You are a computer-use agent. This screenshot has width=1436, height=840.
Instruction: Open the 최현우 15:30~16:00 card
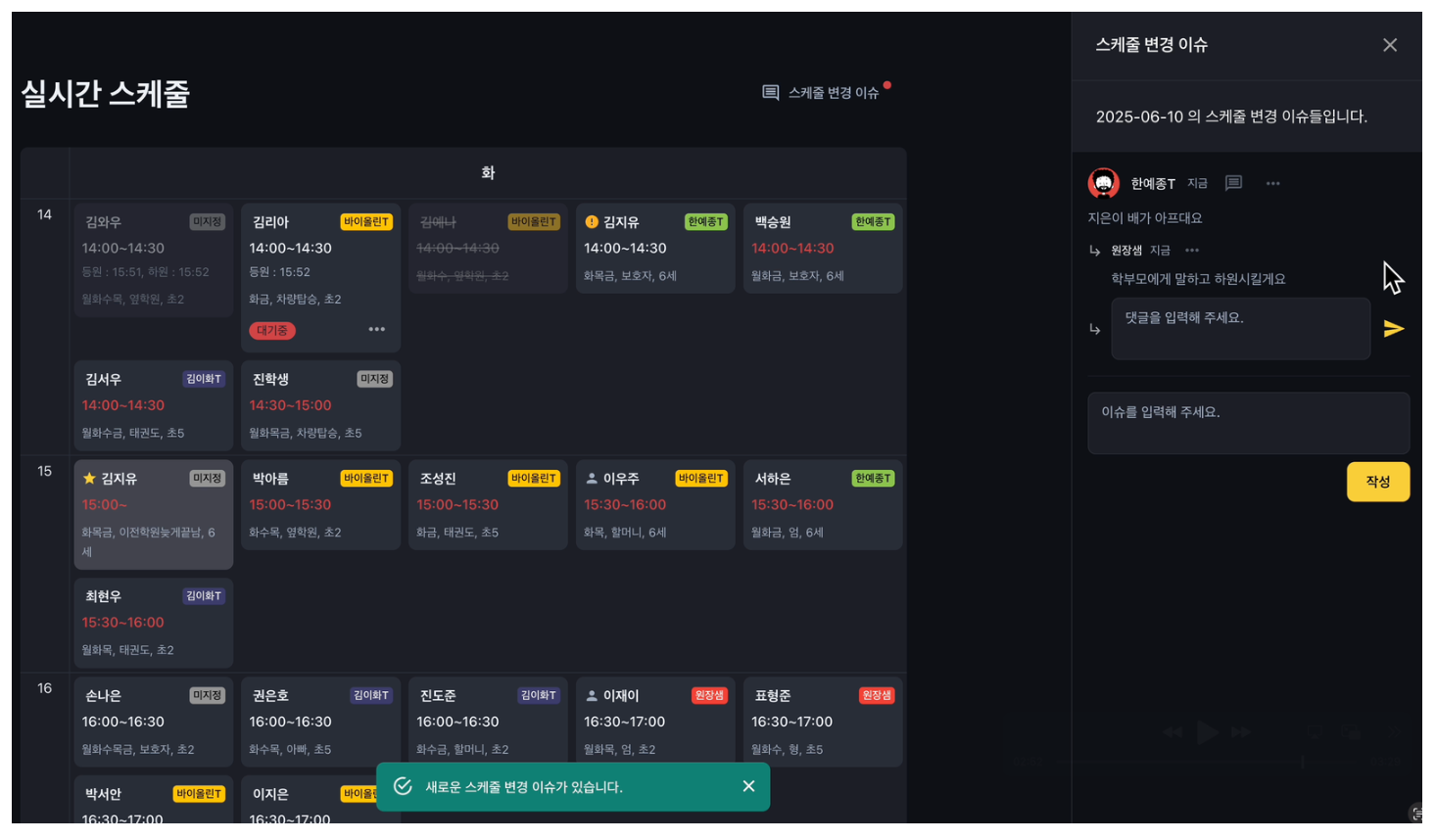(x=154, y=623)
